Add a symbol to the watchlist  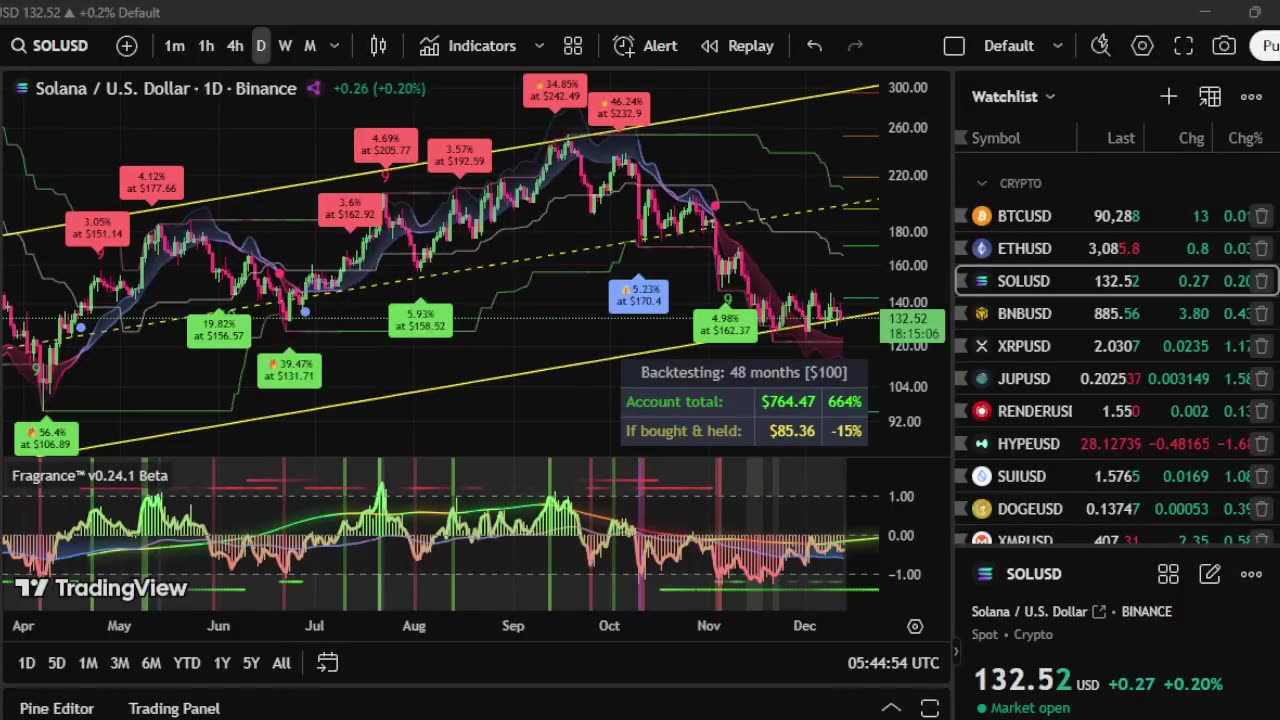[x=1168, y=96]
